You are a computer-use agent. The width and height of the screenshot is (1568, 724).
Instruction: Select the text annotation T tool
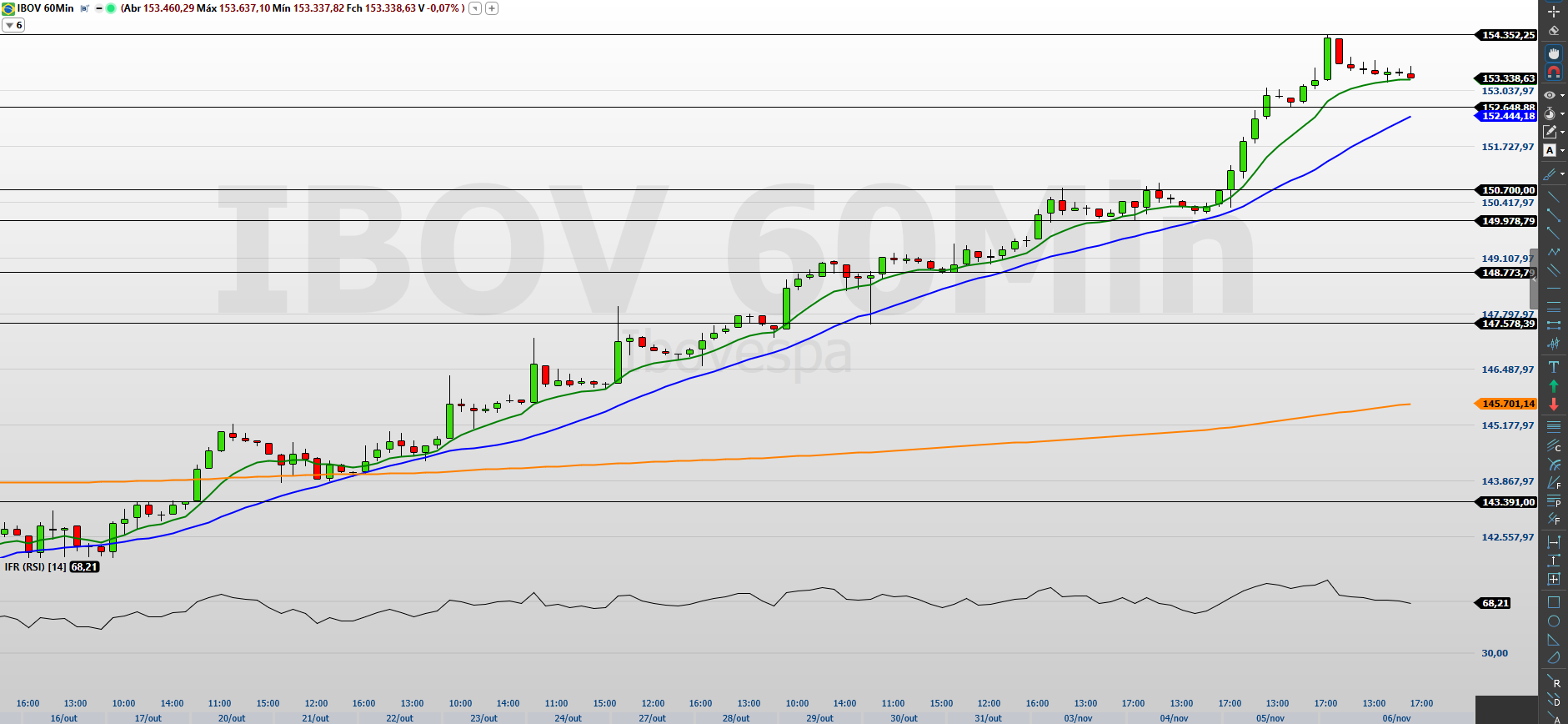click(1553, 367)
